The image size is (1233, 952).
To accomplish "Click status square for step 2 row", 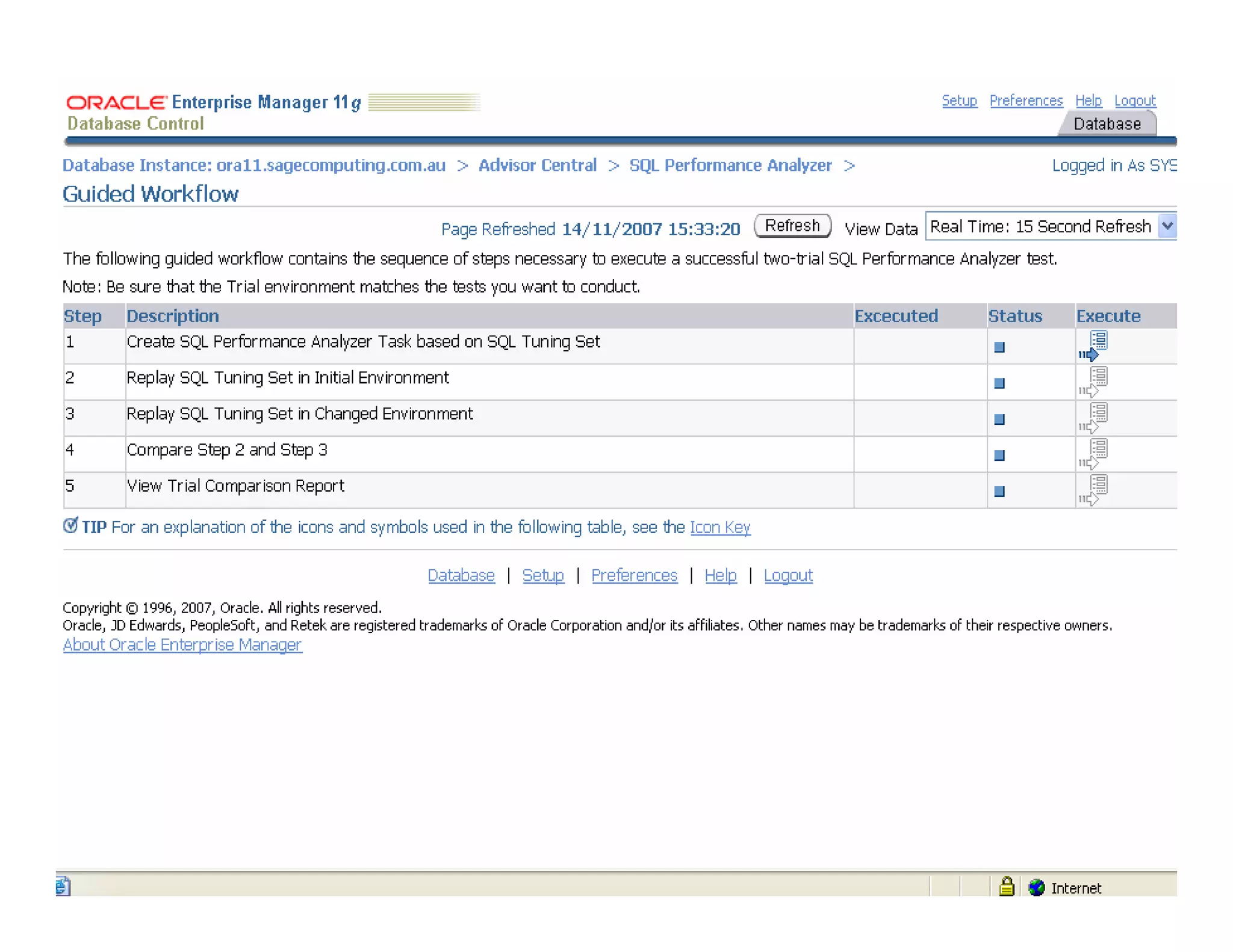I will click(x=999, y=383).
